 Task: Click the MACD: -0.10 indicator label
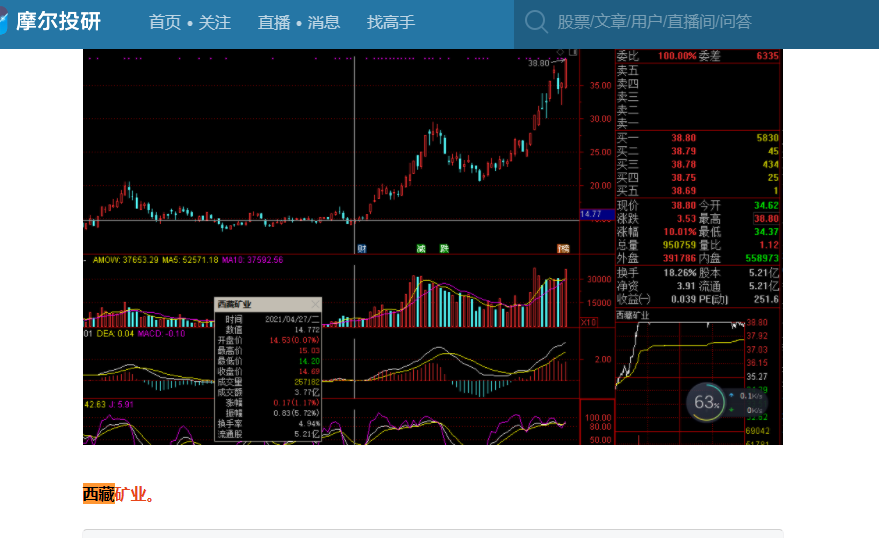click(x=161, y=333)
